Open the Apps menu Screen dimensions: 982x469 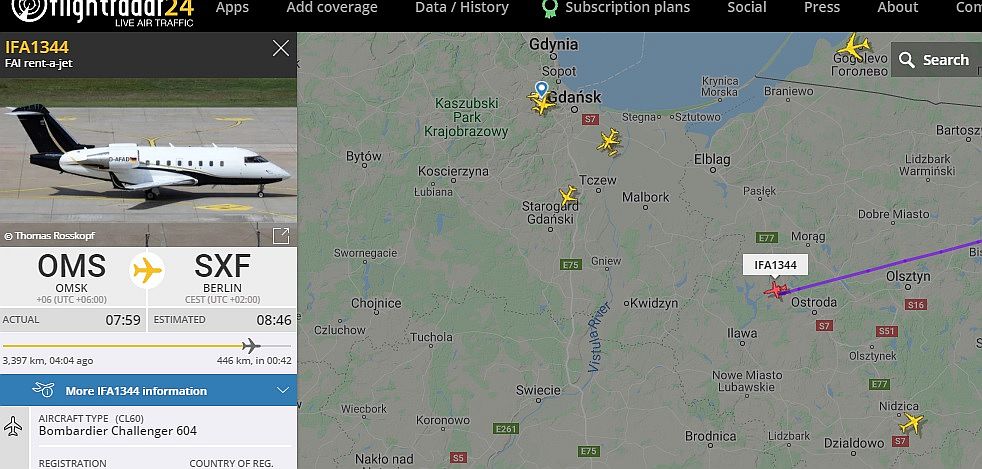tap(232, 8)
